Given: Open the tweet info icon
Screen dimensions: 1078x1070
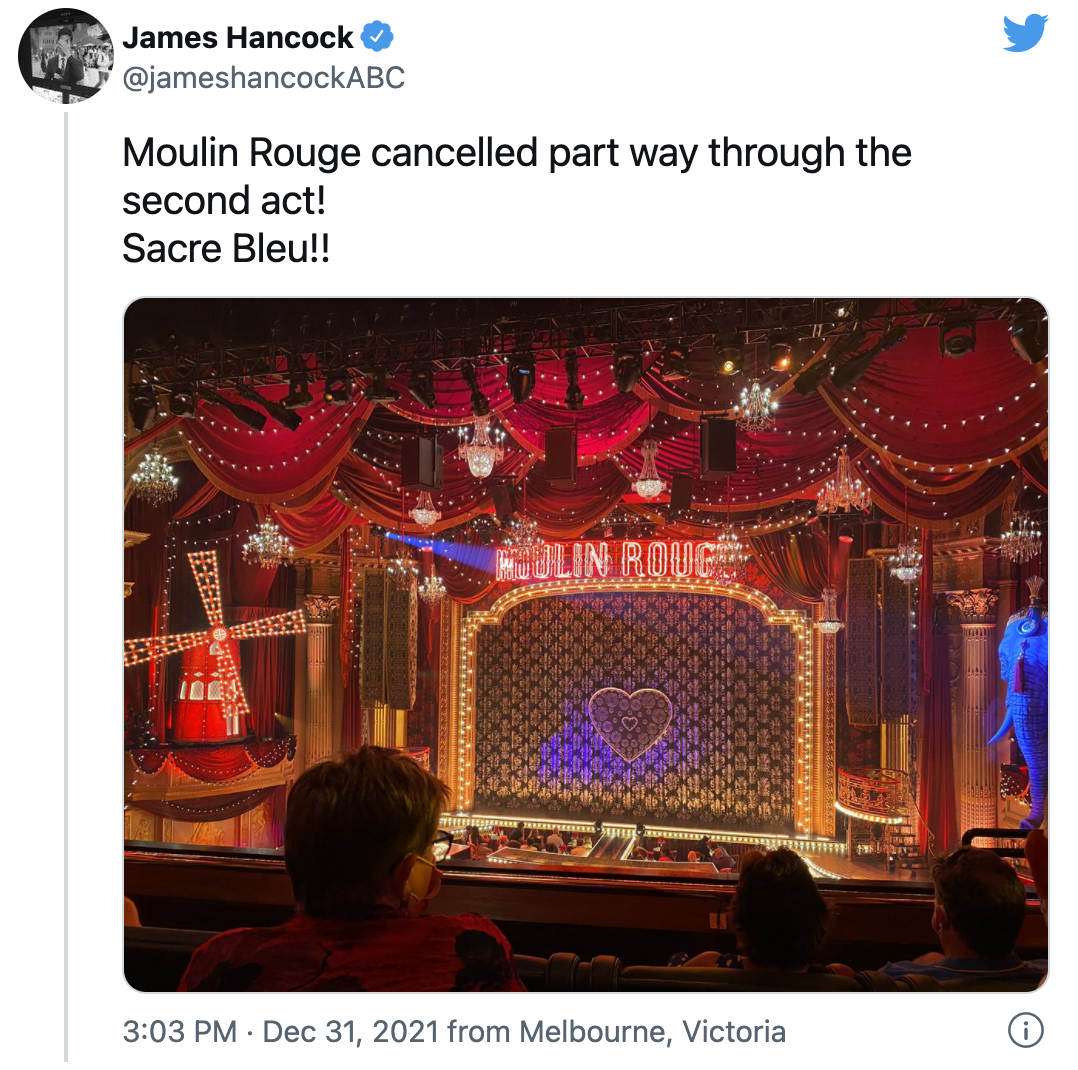Looking at the screenshot, I should 1025,1029.
